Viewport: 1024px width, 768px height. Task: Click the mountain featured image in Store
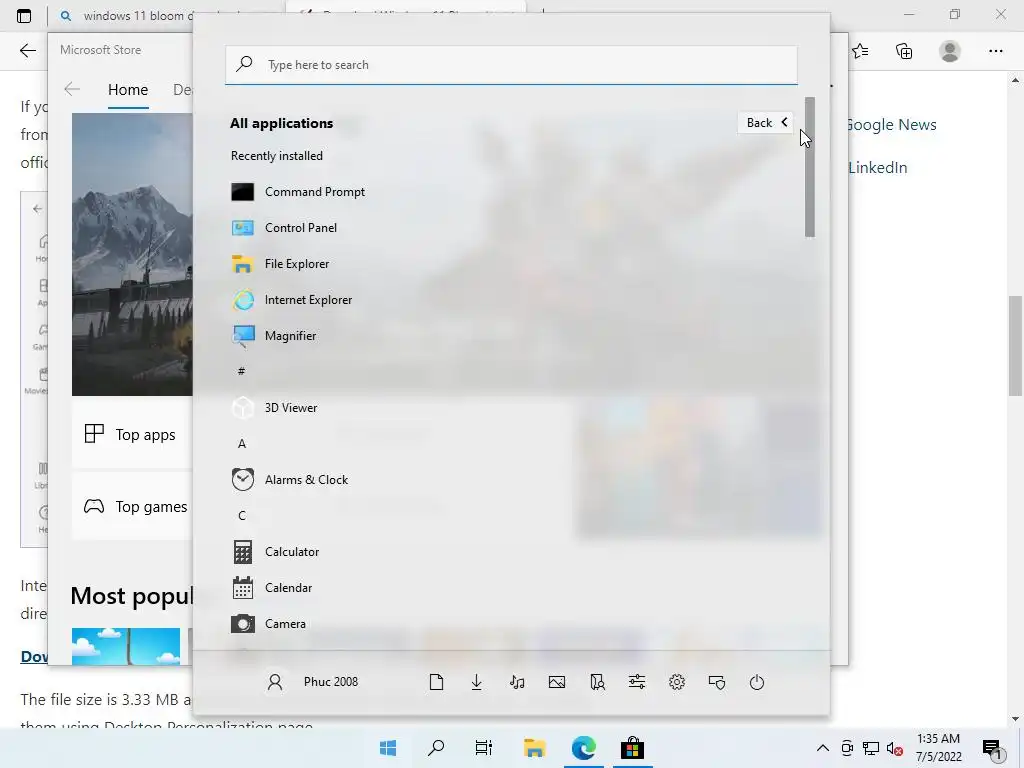pos(132,254)
